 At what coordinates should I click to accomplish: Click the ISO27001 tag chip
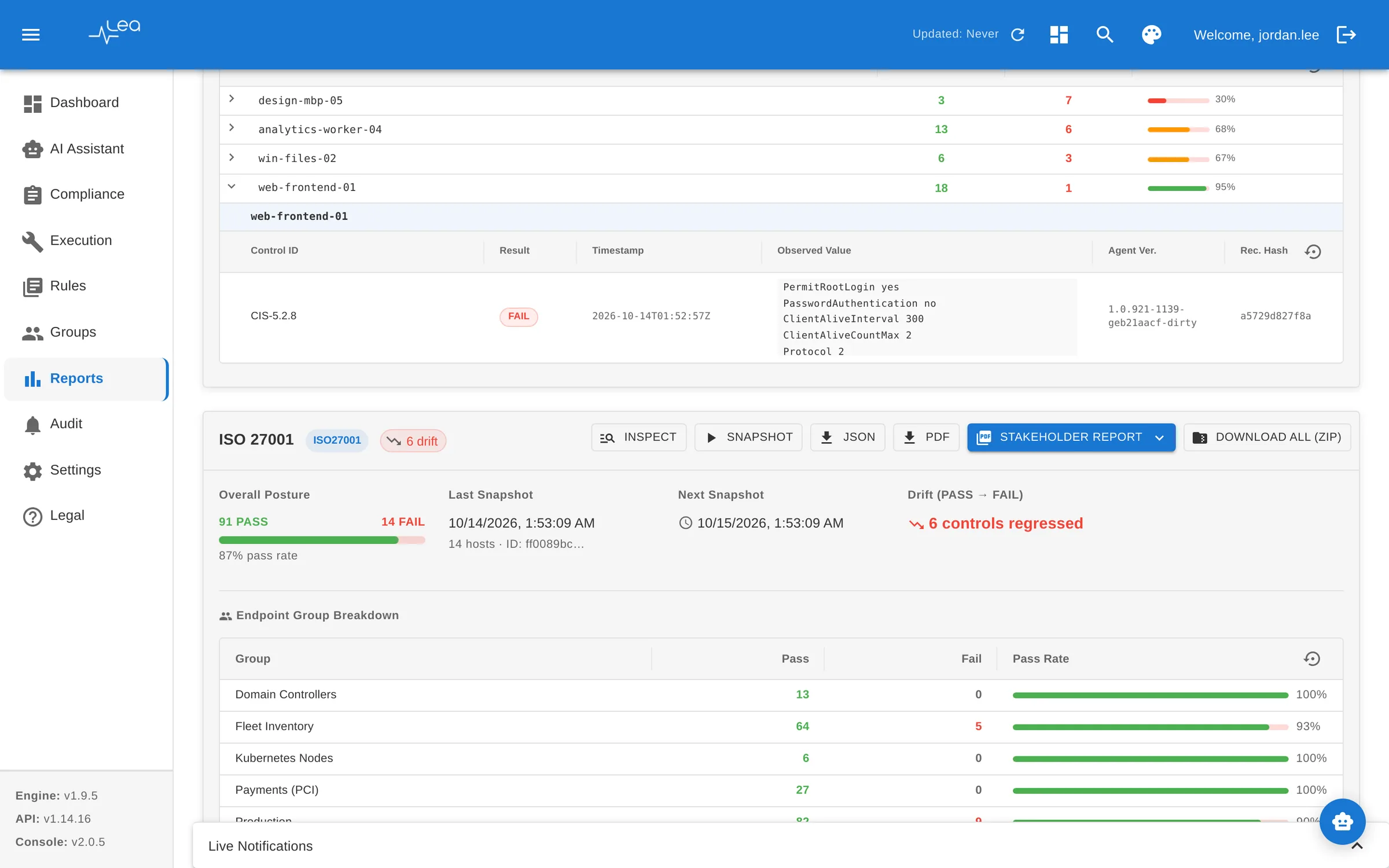coord(337,440)
